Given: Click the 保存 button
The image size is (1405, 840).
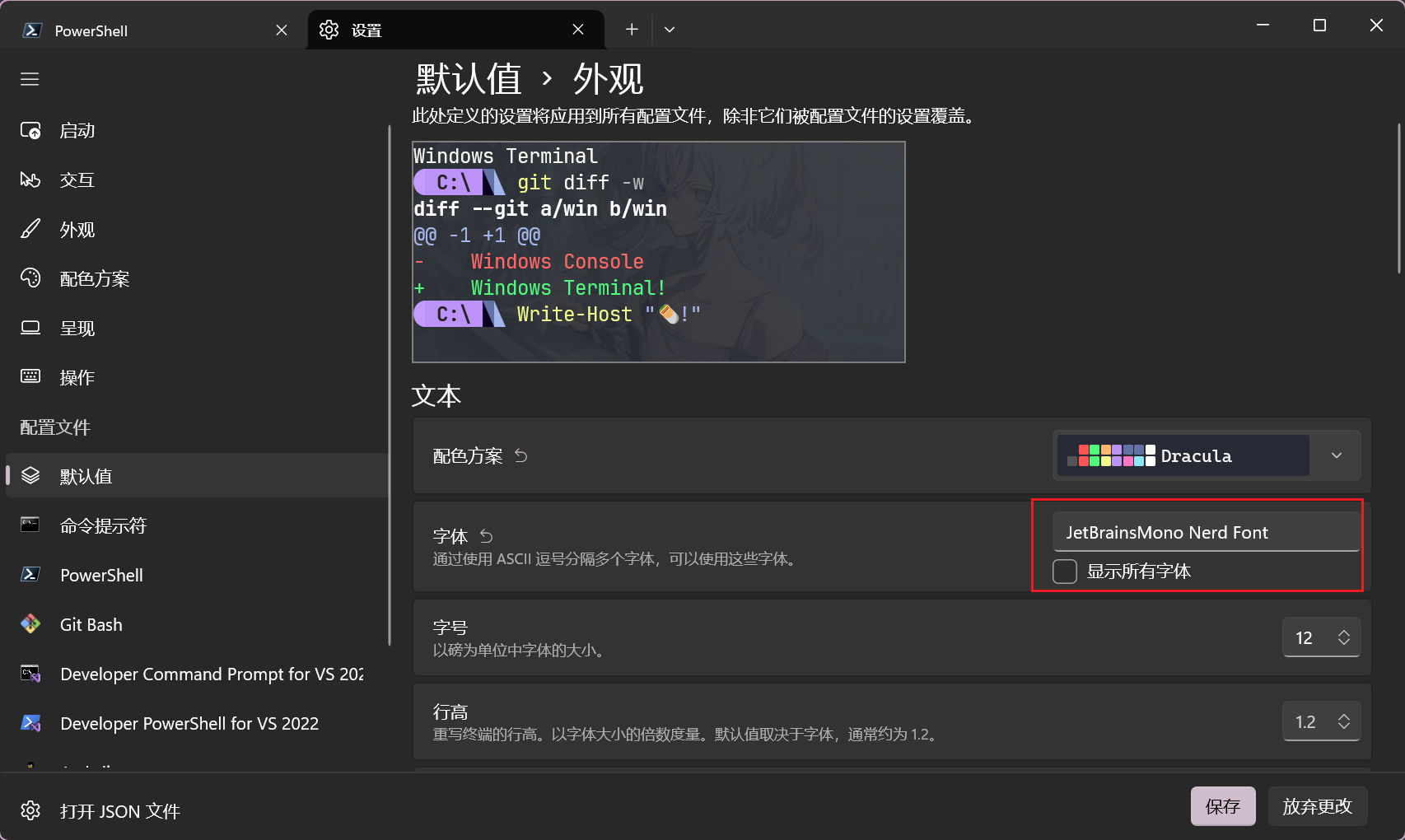Looking at the screenshot, I should point(1223,806).
